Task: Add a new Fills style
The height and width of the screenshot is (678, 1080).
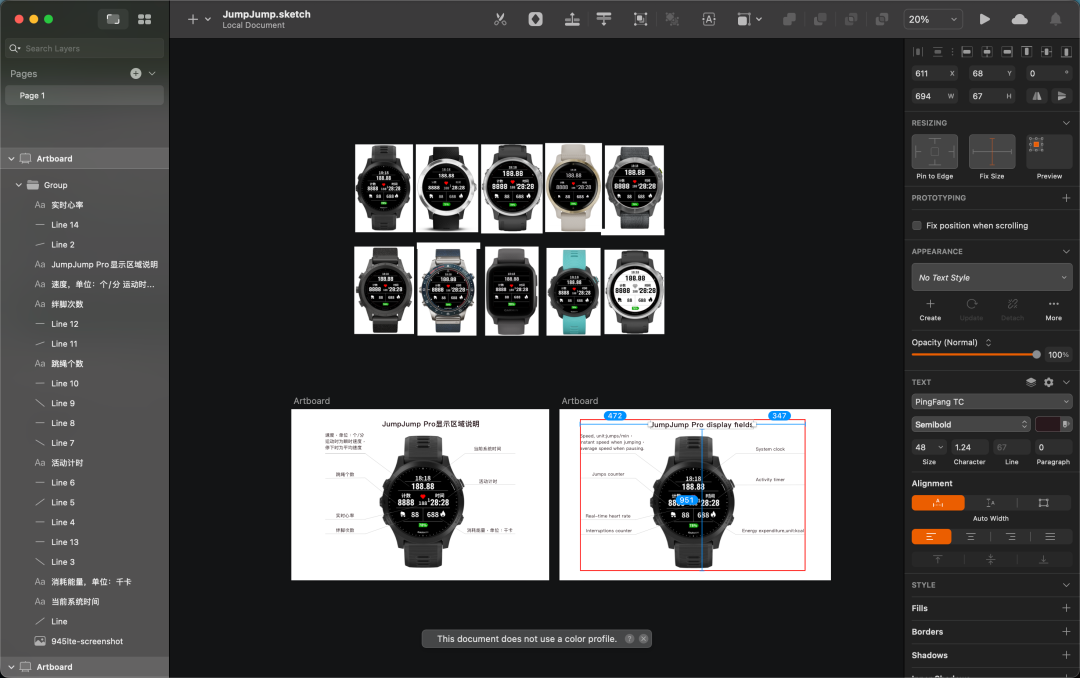Action: click(x=1066, y=608)
